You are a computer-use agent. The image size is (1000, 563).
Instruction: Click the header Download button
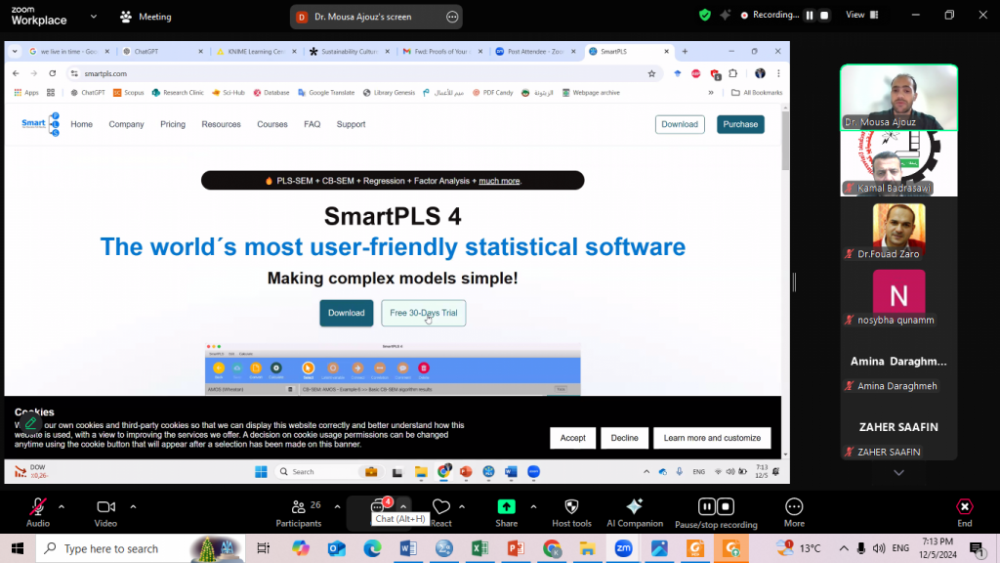pyautogui.click(x=679, y=124)
